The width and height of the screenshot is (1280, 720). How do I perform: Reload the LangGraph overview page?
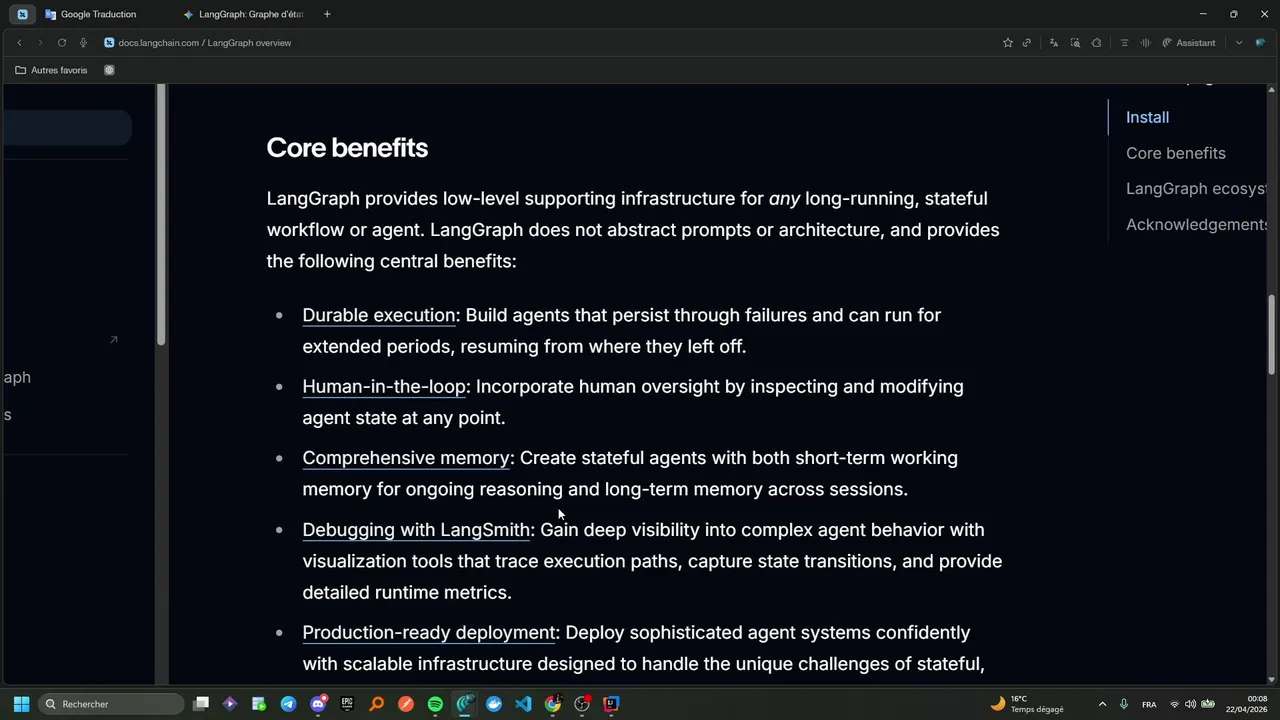point(62,43)
